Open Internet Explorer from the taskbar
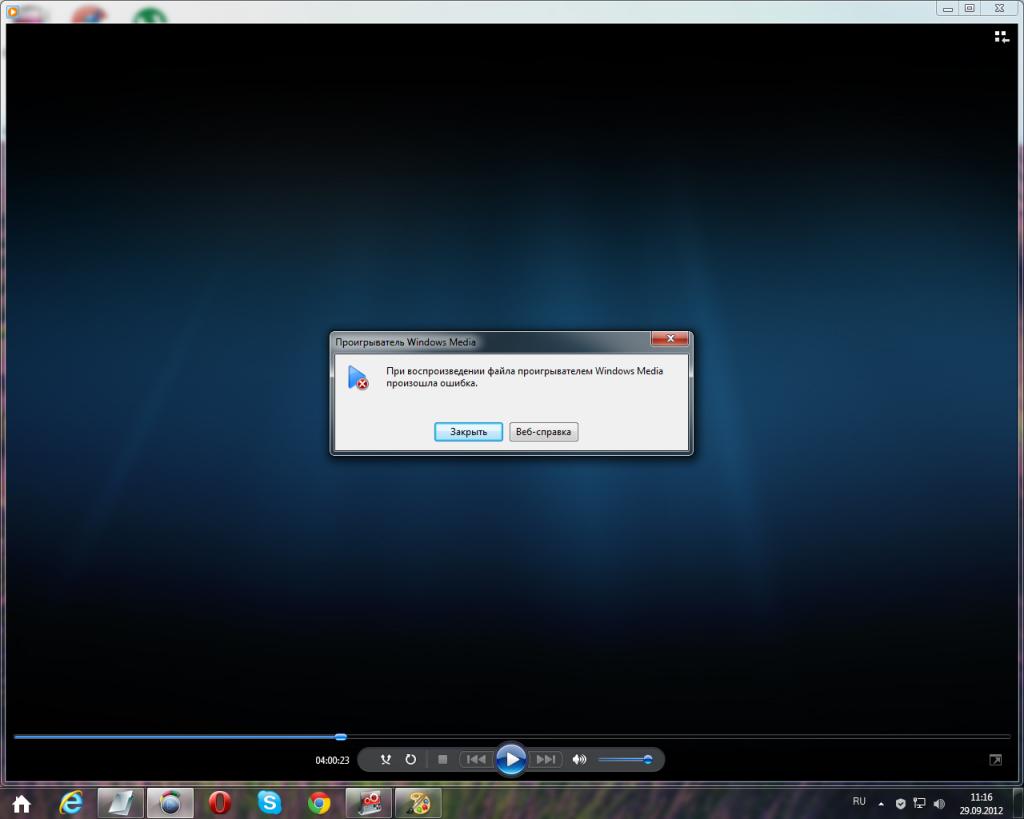Viewport: 1024px width, 819px height. point(71,802)
